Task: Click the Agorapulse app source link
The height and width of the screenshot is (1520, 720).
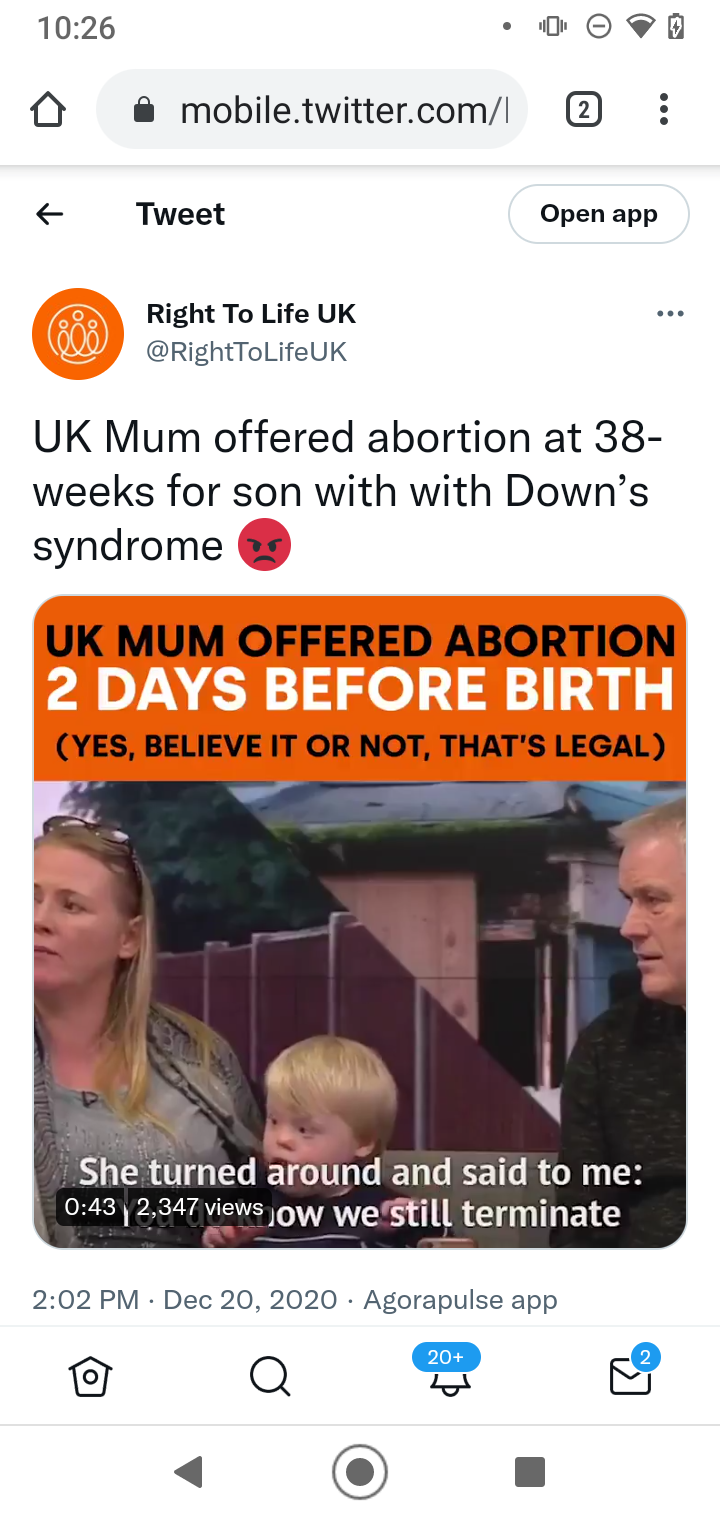Action: [460, 1300]
